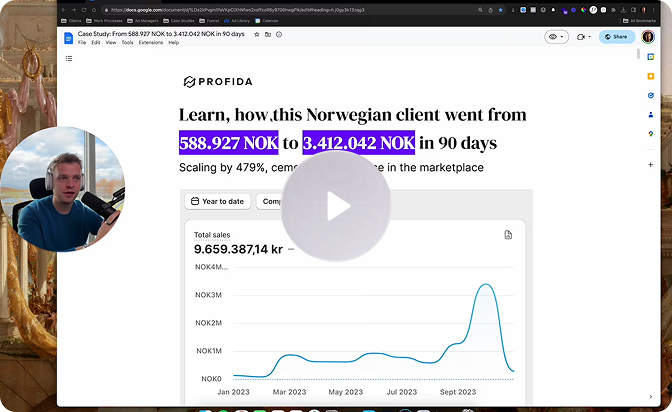The image size is (672, 412).
Task: View document status icon next to title
Action: (x=279, y=34)
